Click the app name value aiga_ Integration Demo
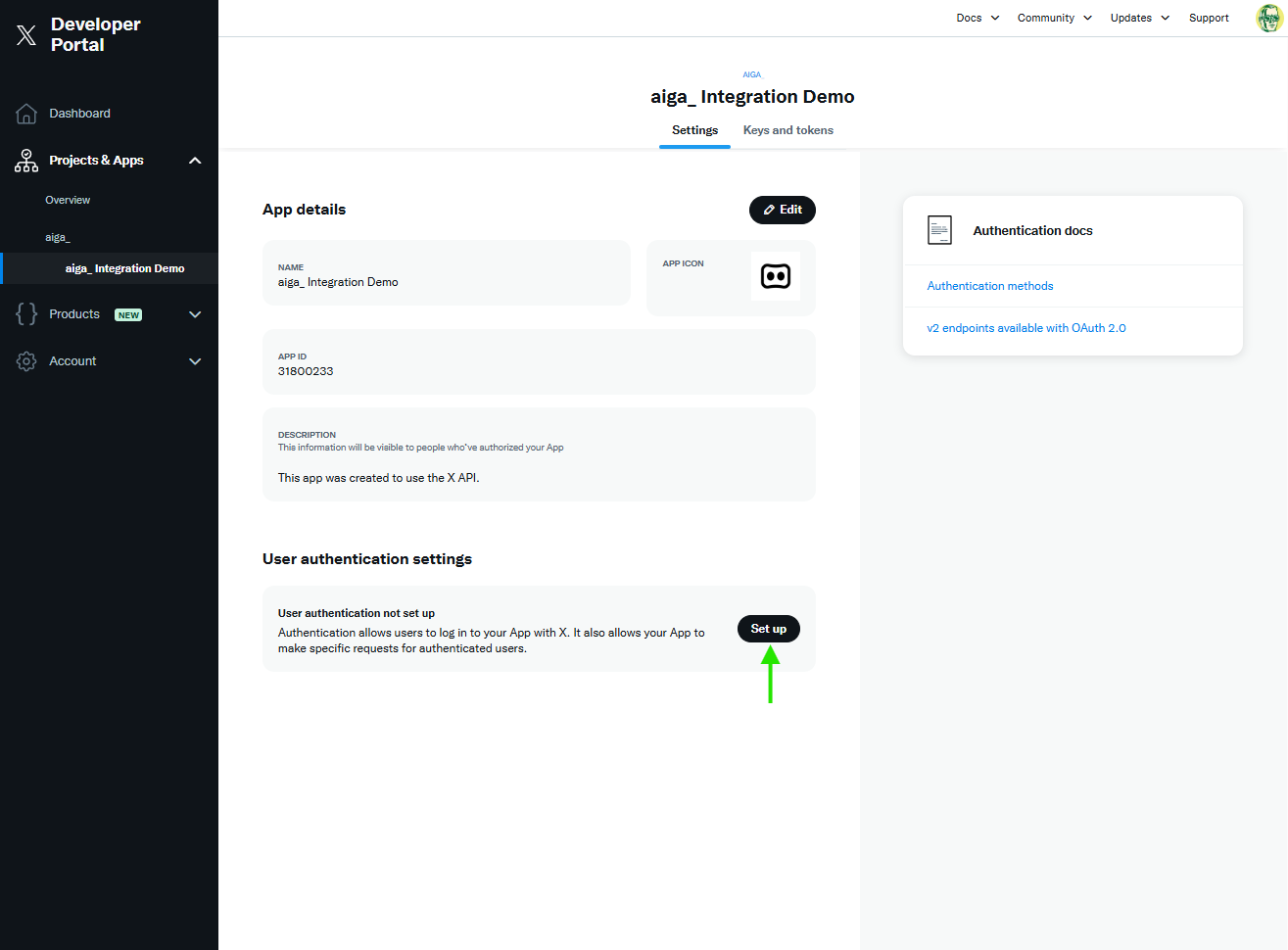This screenshot has height=950, width=1288. 338,282
